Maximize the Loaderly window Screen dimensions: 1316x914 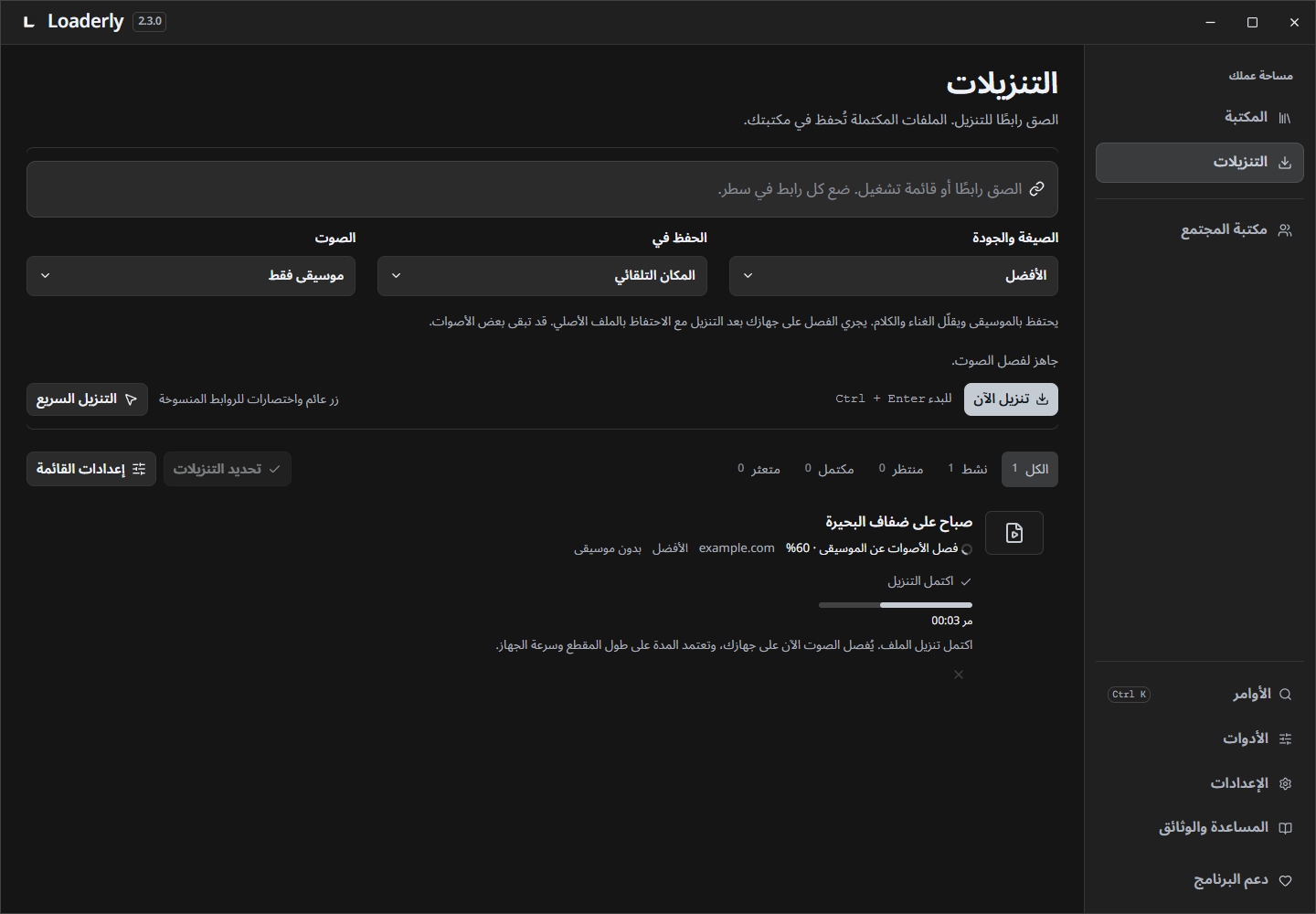[x=1252, y=22]
